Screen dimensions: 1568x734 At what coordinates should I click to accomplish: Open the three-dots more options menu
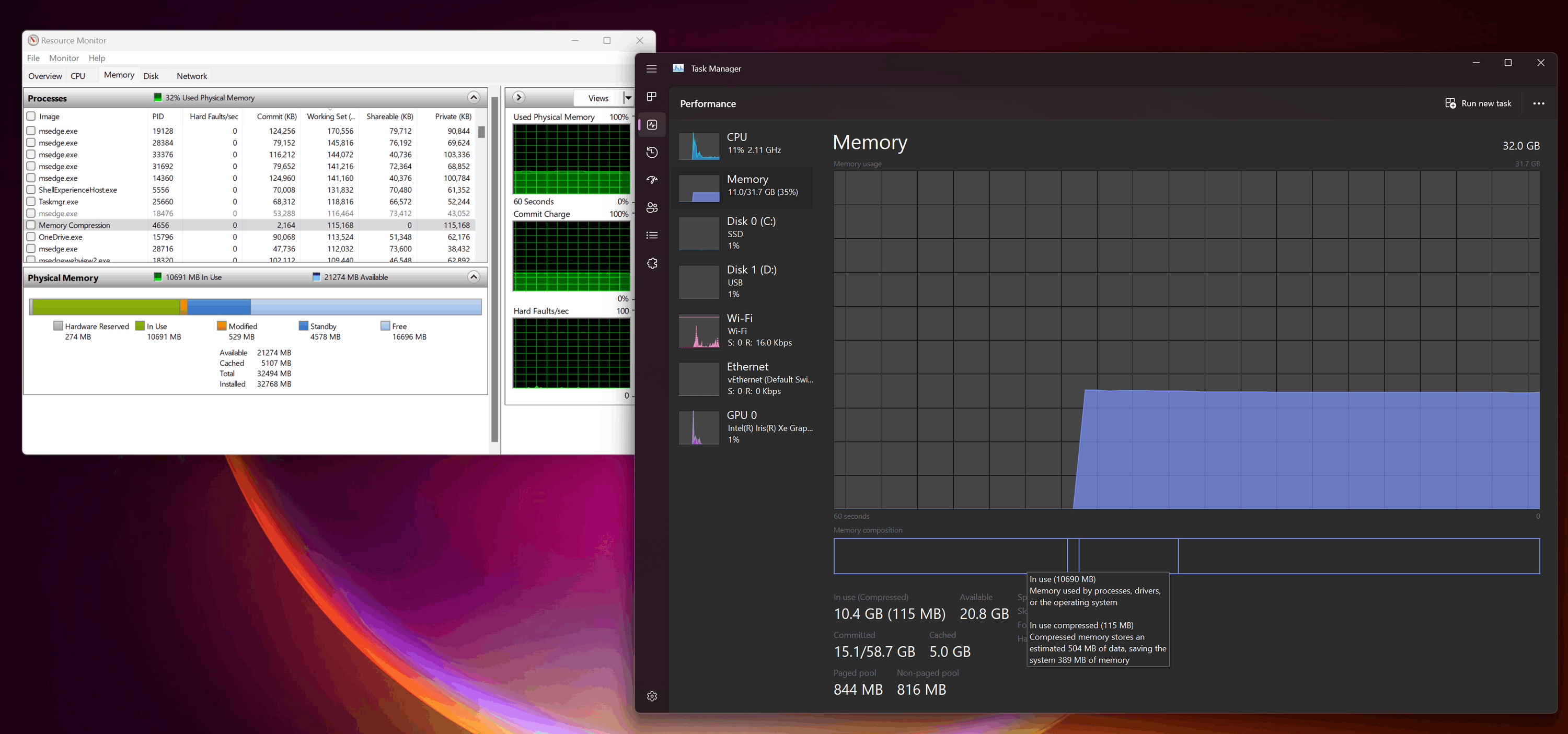point(1539,103)
